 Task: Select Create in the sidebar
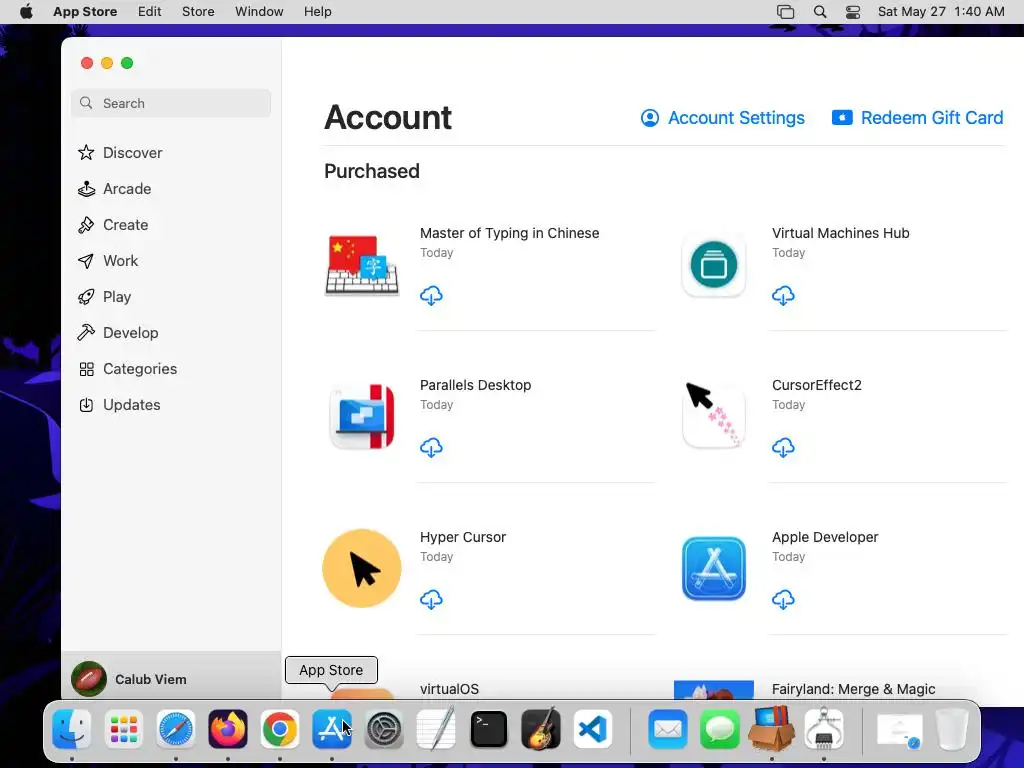pyautogui.click(x=171, y=225)
